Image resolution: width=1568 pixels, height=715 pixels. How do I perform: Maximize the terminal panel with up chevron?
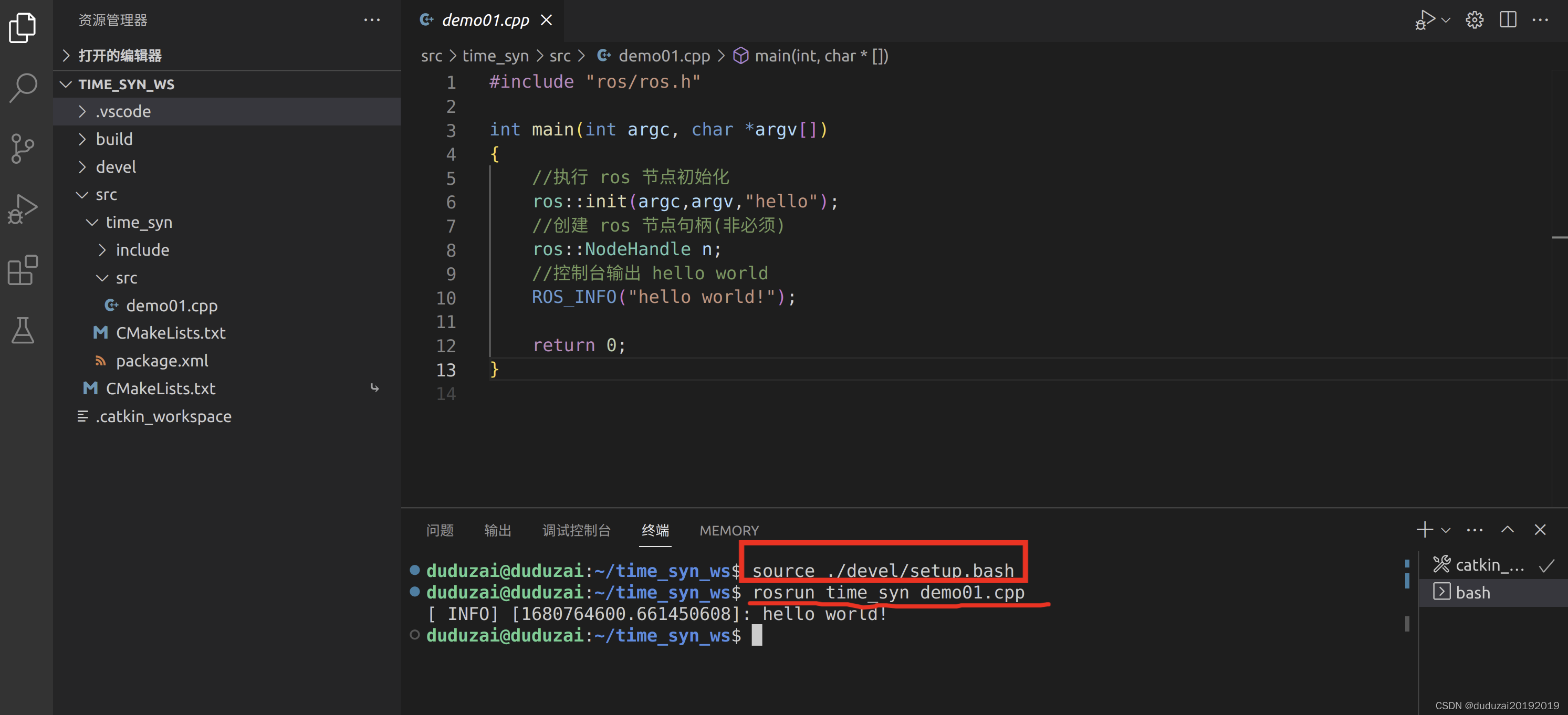(x=1507, y=529)
